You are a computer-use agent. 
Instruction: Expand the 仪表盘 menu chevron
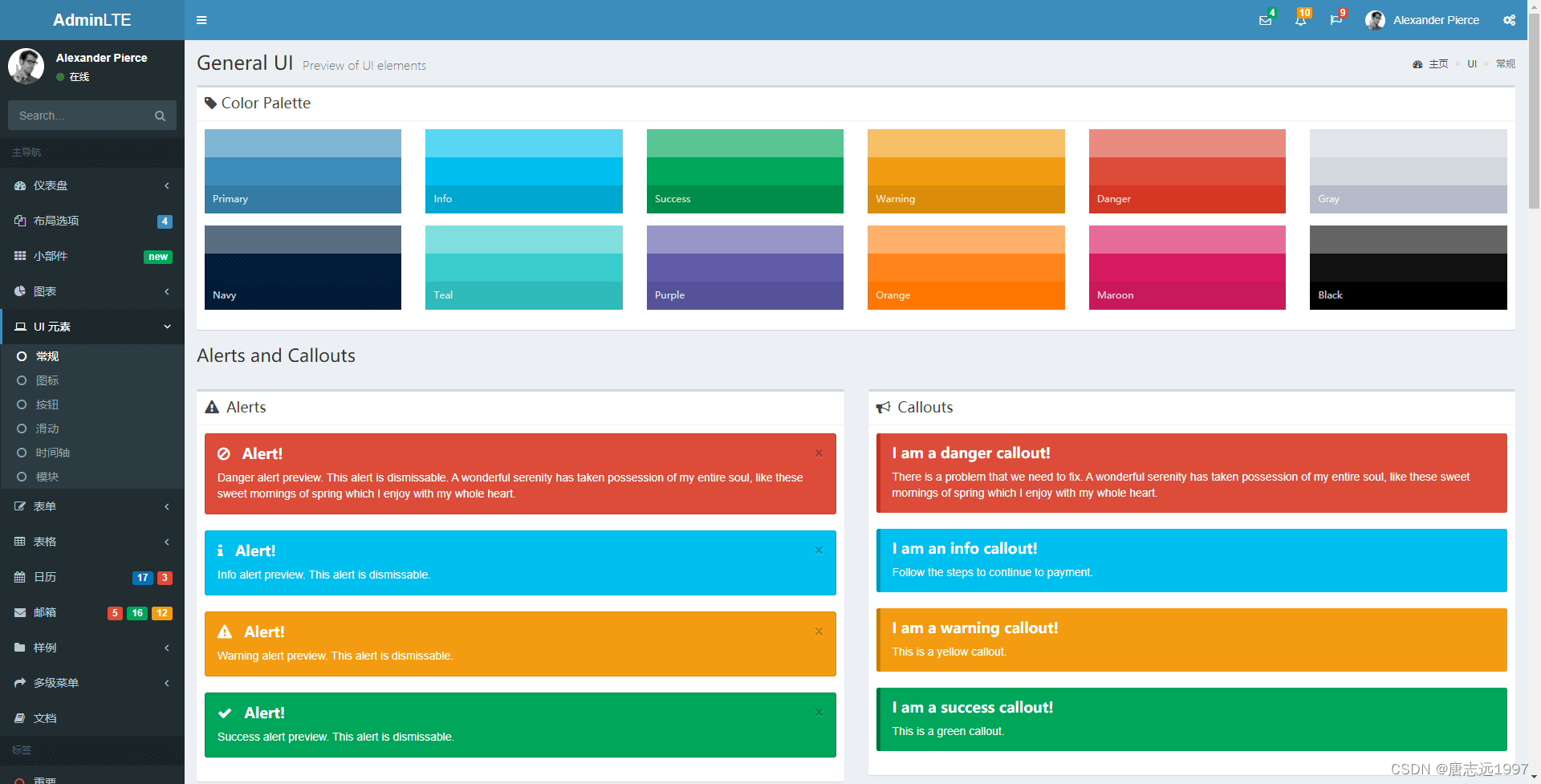[x=167, y=185]
